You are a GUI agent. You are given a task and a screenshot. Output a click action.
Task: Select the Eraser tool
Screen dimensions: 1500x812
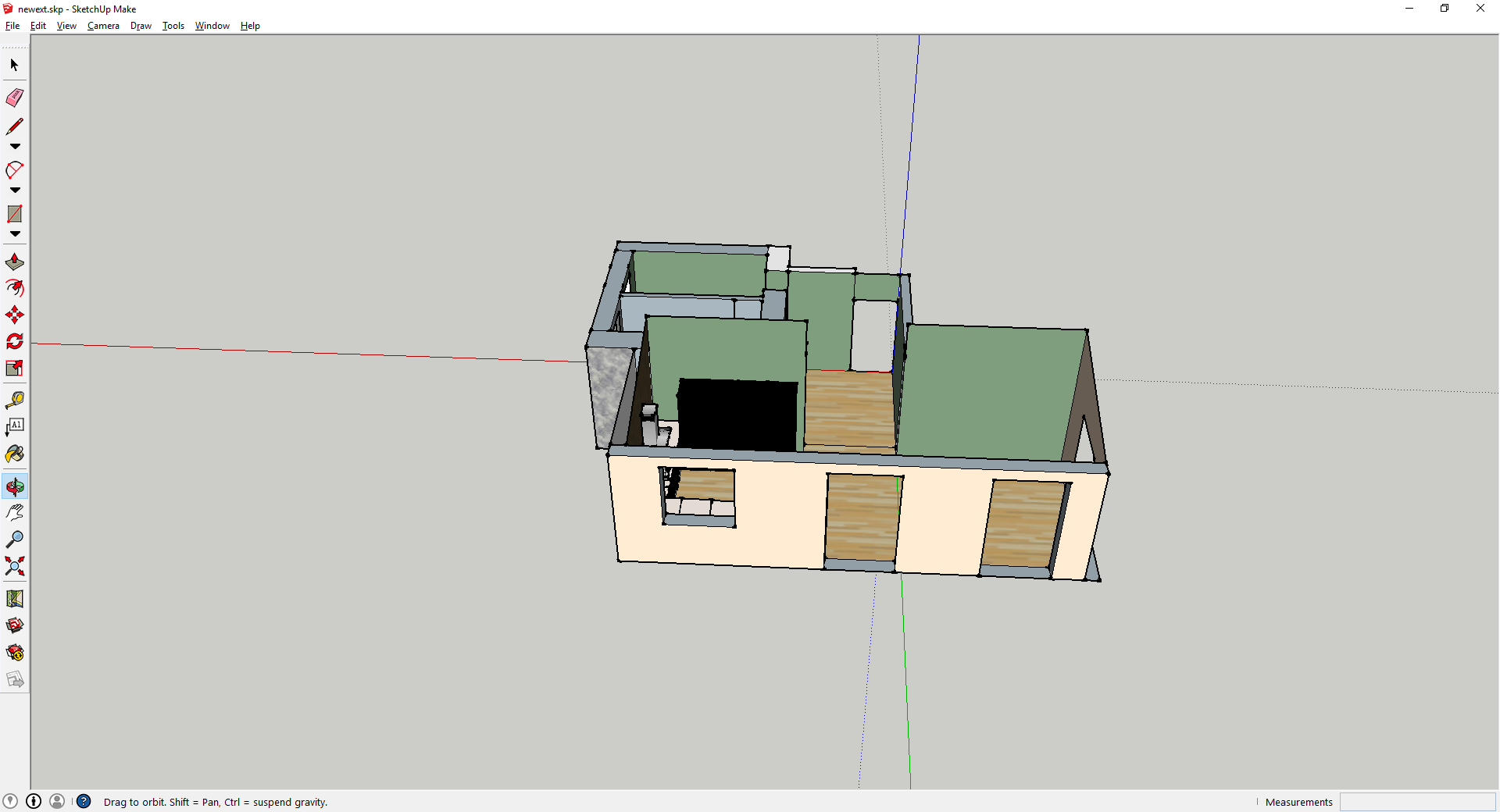pos(15,98)
